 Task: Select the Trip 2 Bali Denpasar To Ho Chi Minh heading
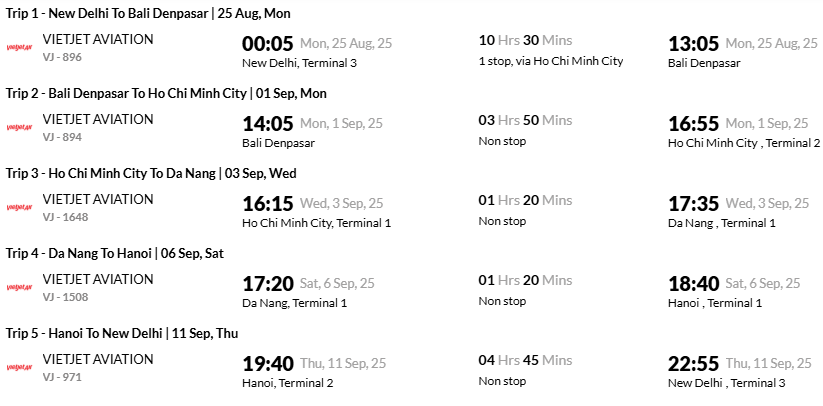[166, 93]
